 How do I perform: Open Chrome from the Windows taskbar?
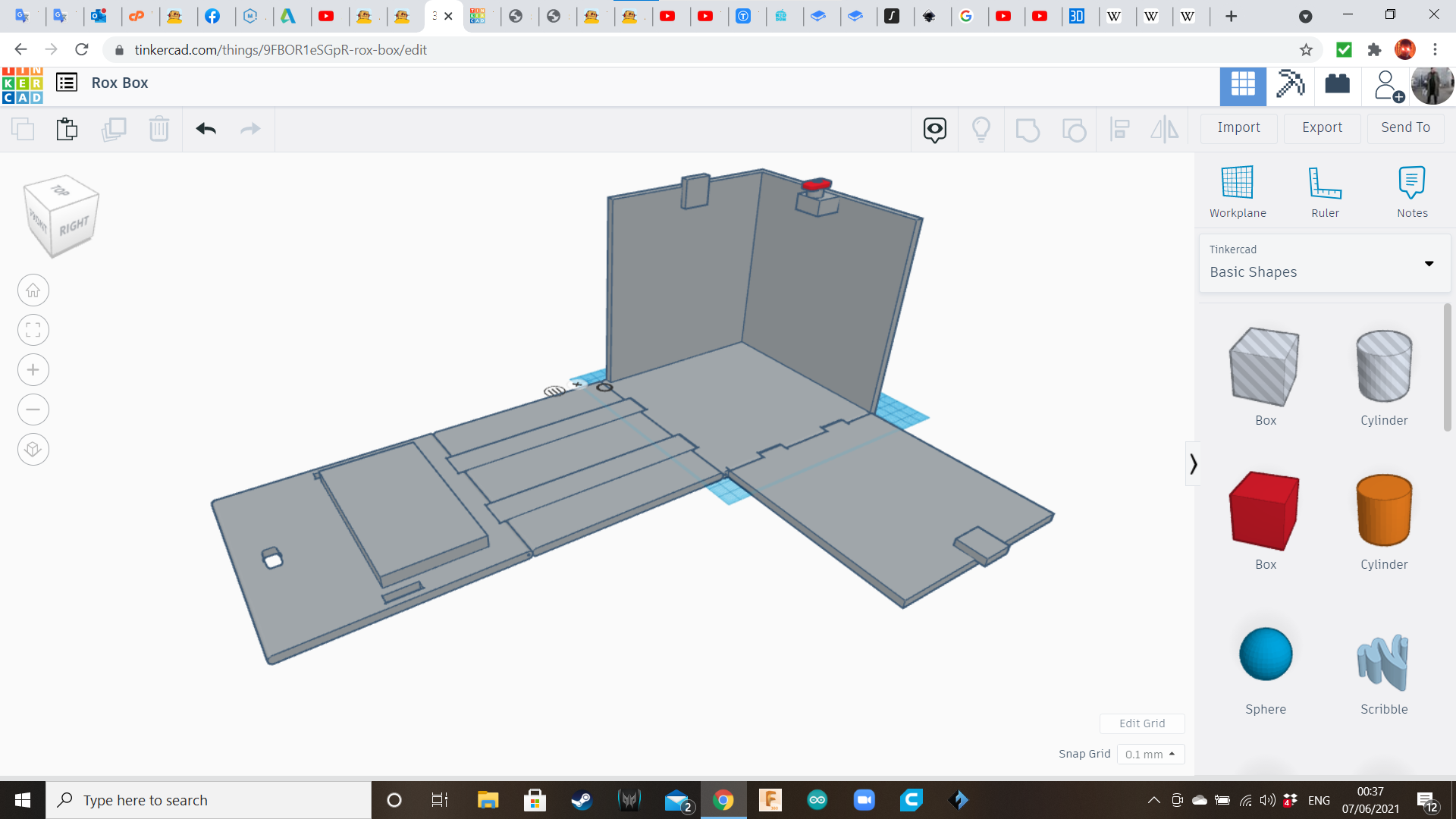pos(723,800)
